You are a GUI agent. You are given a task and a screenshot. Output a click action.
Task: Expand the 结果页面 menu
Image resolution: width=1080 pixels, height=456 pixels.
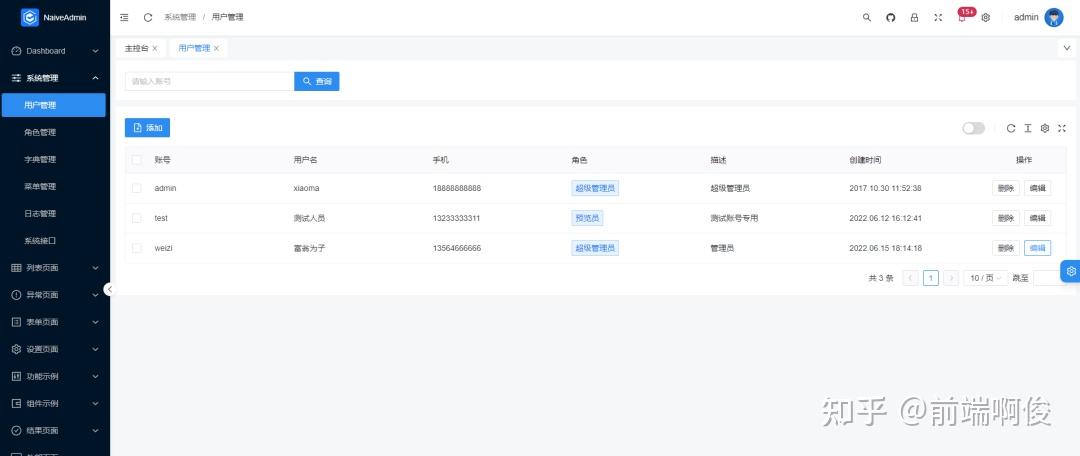pyautogui.click(x=55, y=431)
